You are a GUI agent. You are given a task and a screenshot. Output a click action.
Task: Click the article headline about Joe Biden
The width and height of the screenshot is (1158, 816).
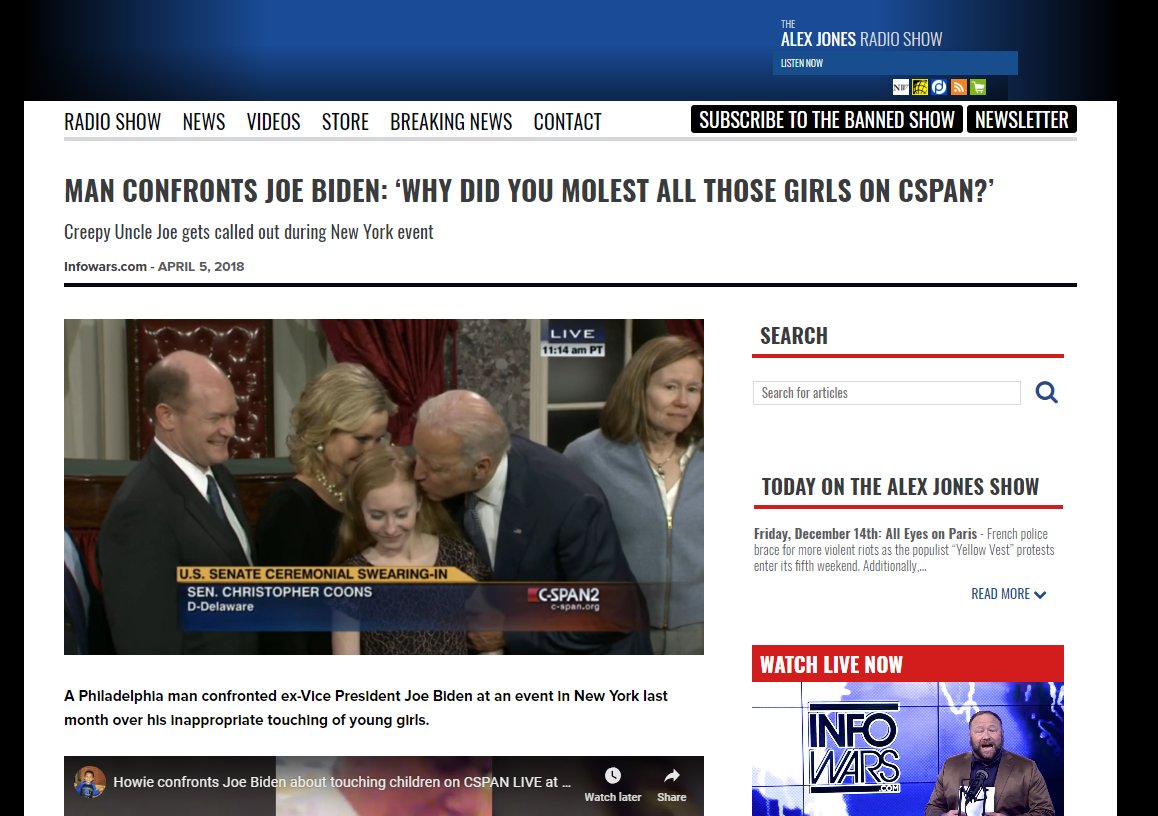point(529,191)
